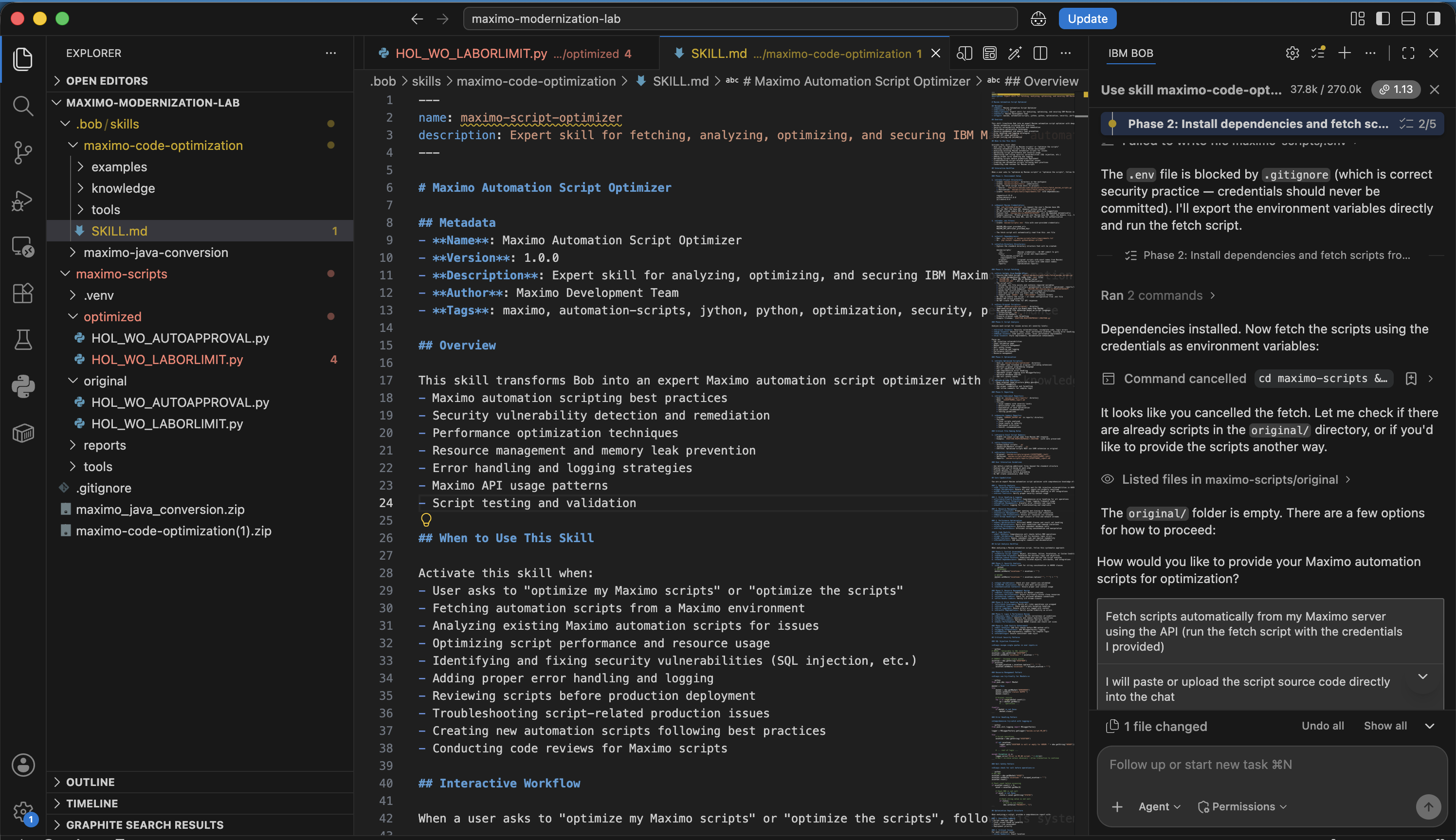1456x840 pixels.
Task: Toggle bottom panel visibility
Action: pos(1408,18)
